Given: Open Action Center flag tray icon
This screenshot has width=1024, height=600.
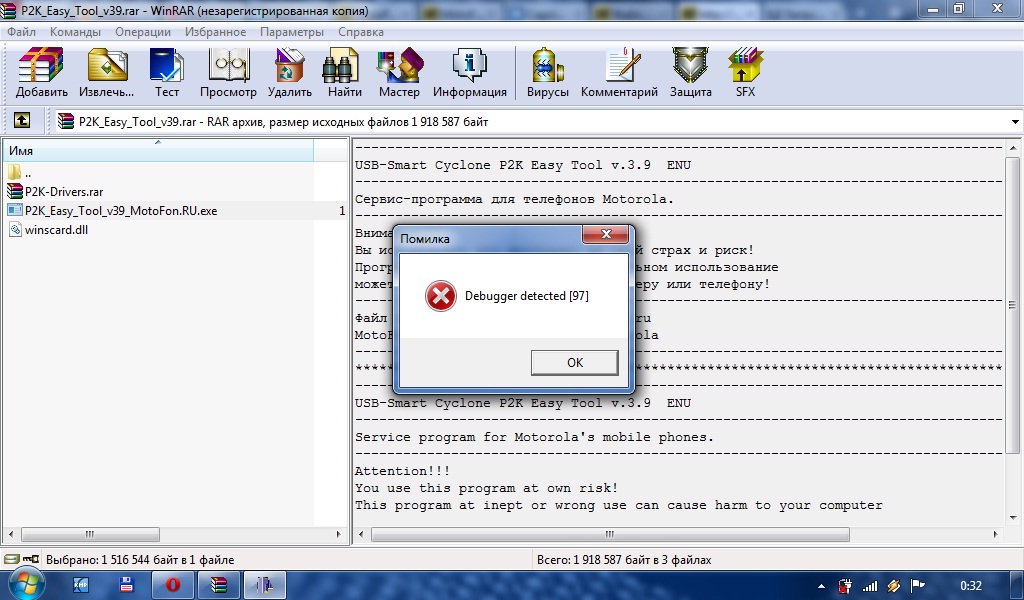Looking at the screenshot, I should 918,586.
